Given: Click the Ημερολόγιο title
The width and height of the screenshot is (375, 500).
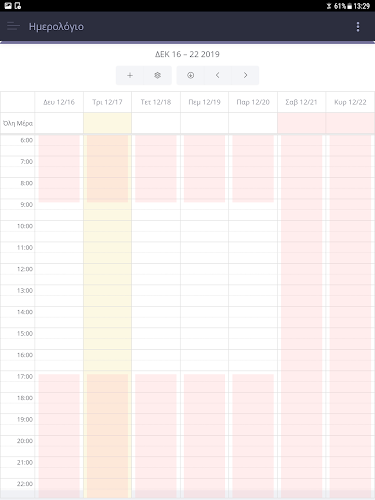Looking at the screenshot, I should [56, 27].
